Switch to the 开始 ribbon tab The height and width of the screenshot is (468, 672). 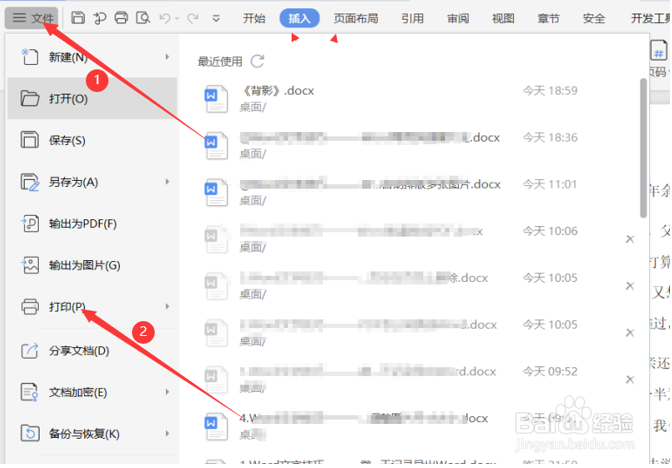254,18
